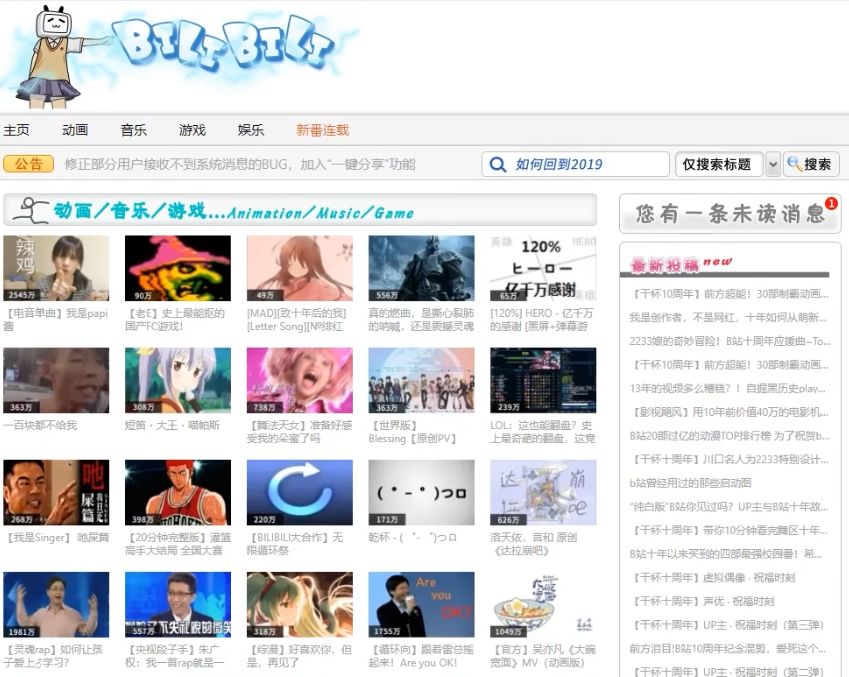The height and width of the screenshot is (677, 849).
Task: Open 川口名人为2233特别设计 list entry
Action: pos(730,459)
